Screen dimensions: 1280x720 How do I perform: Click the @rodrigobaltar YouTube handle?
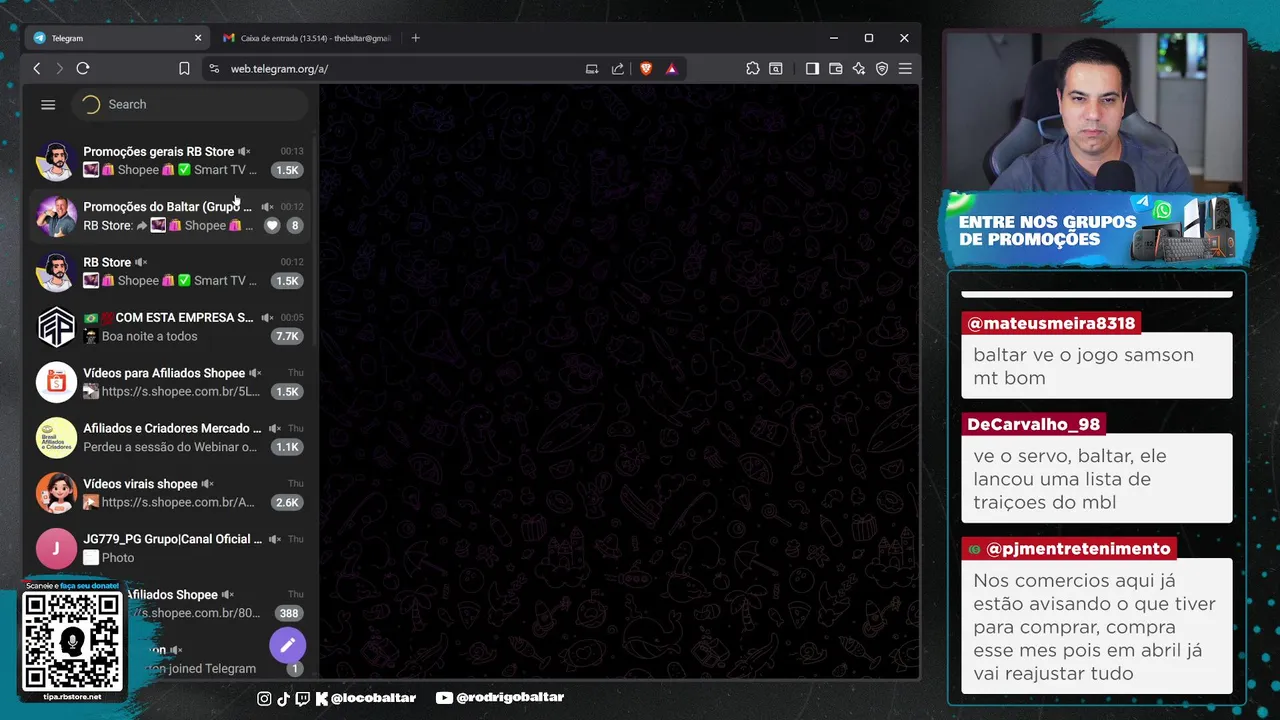(x=510, y=698)
